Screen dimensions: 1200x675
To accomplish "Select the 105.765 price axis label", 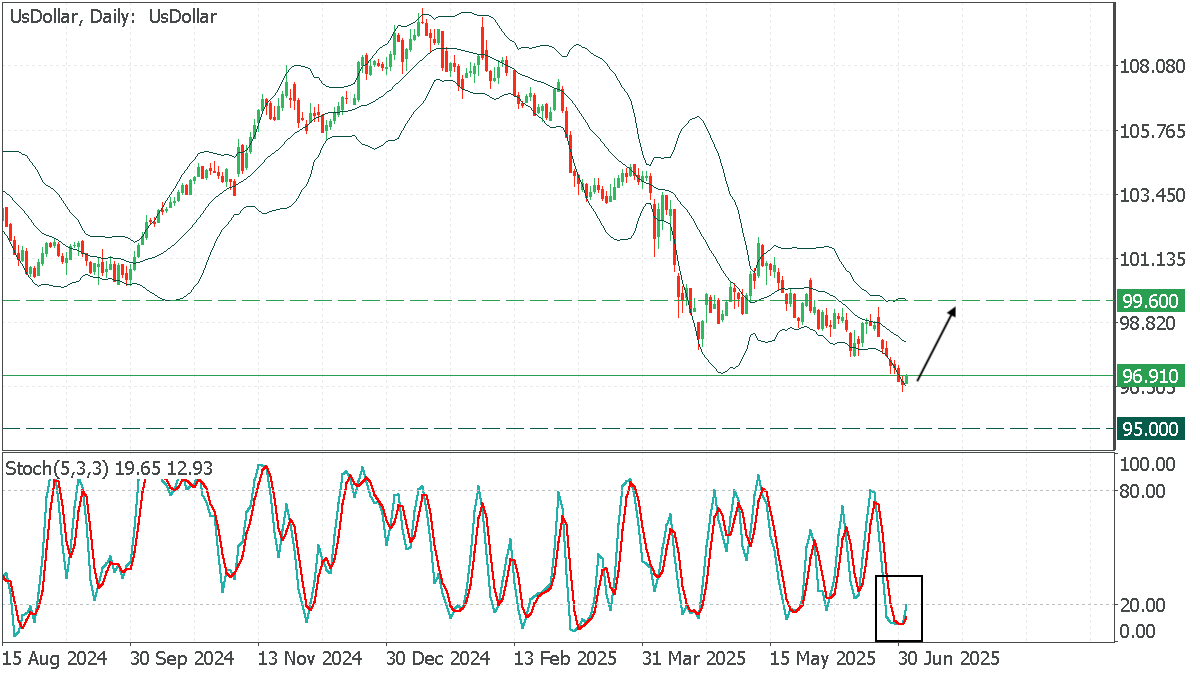I will pos(1152,131).
